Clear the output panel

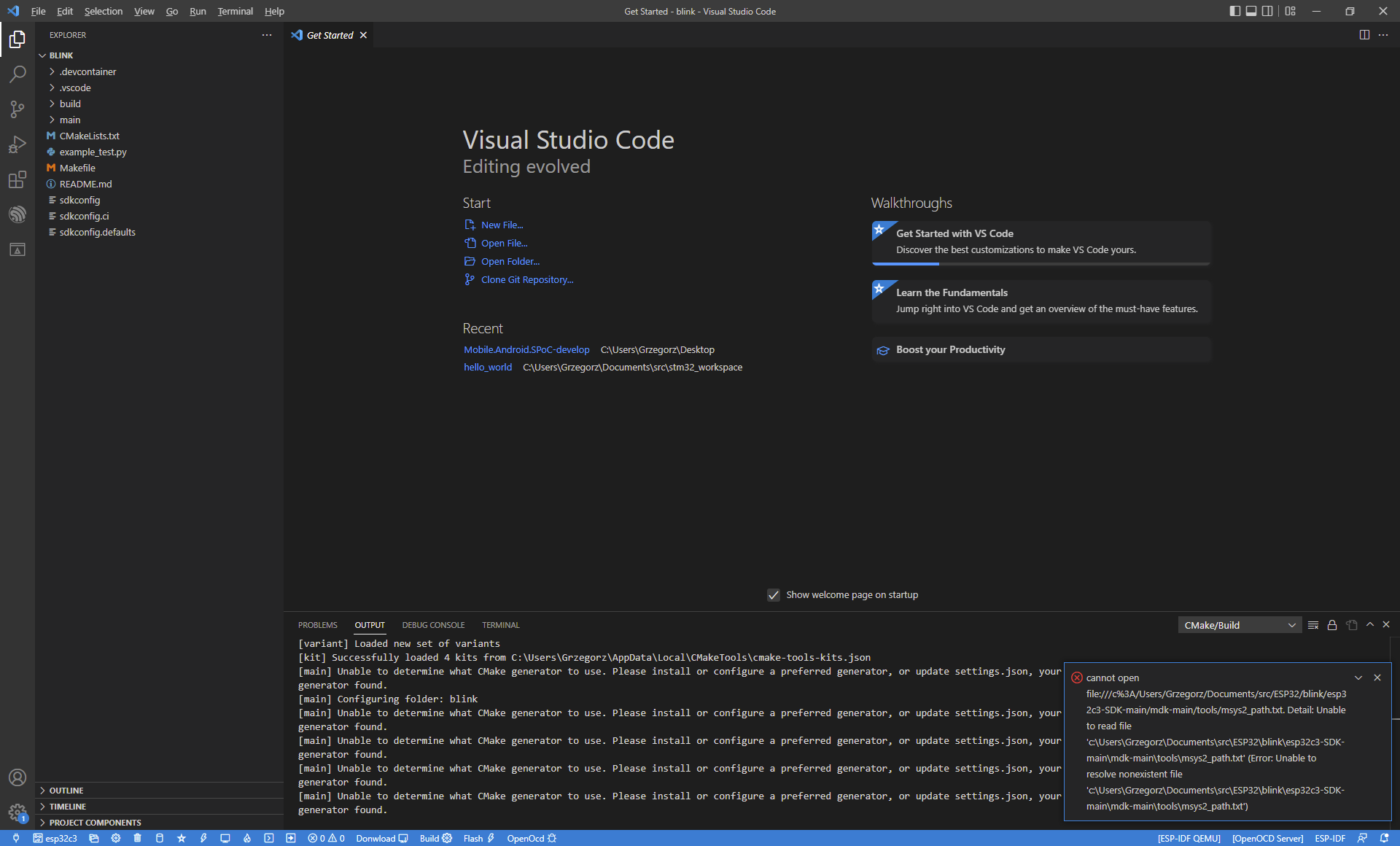point(1313,625)
